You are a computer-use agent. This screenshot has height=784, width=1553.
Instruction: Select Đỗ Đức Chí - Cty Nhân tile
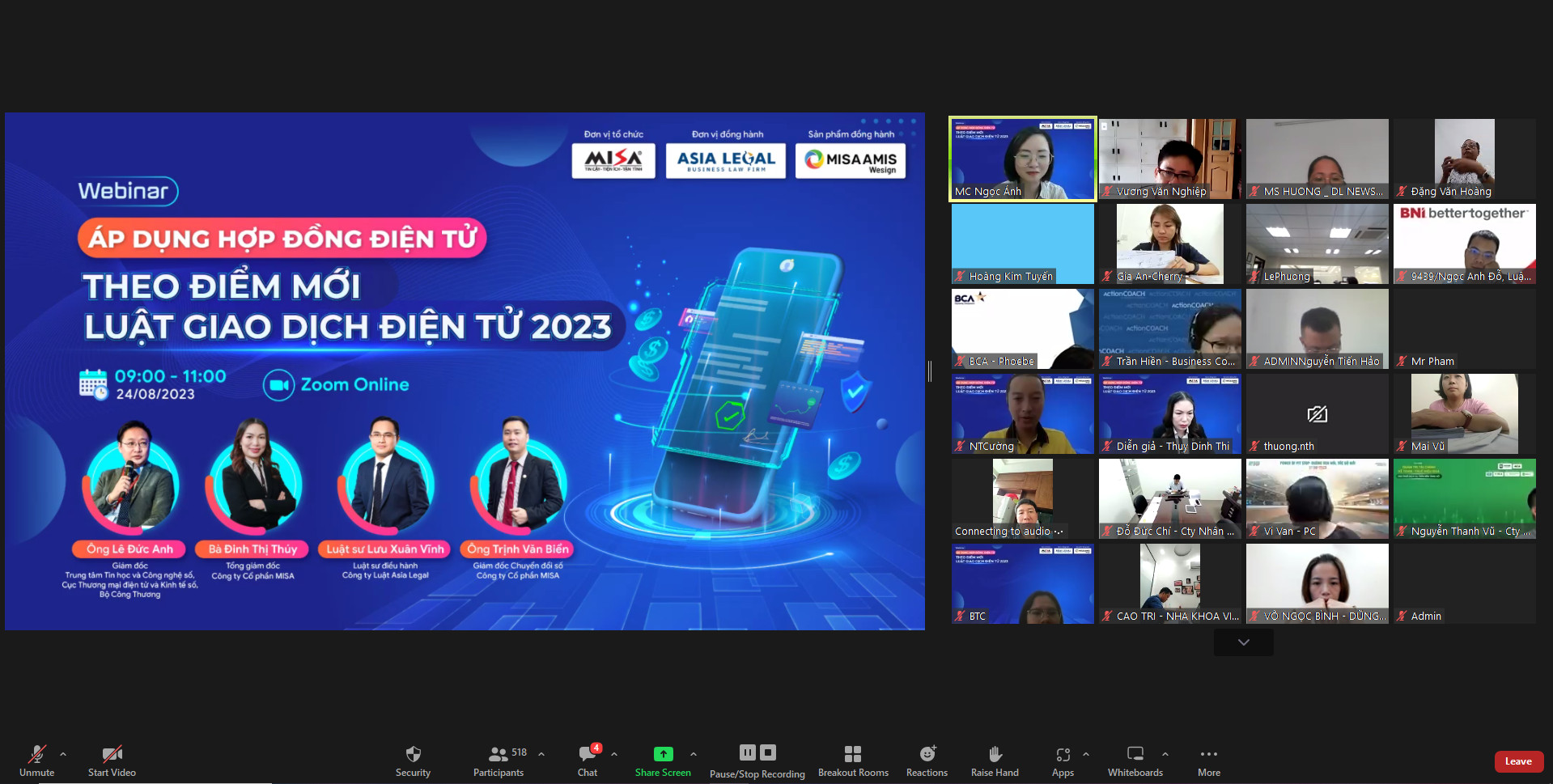coord(1170,498)
